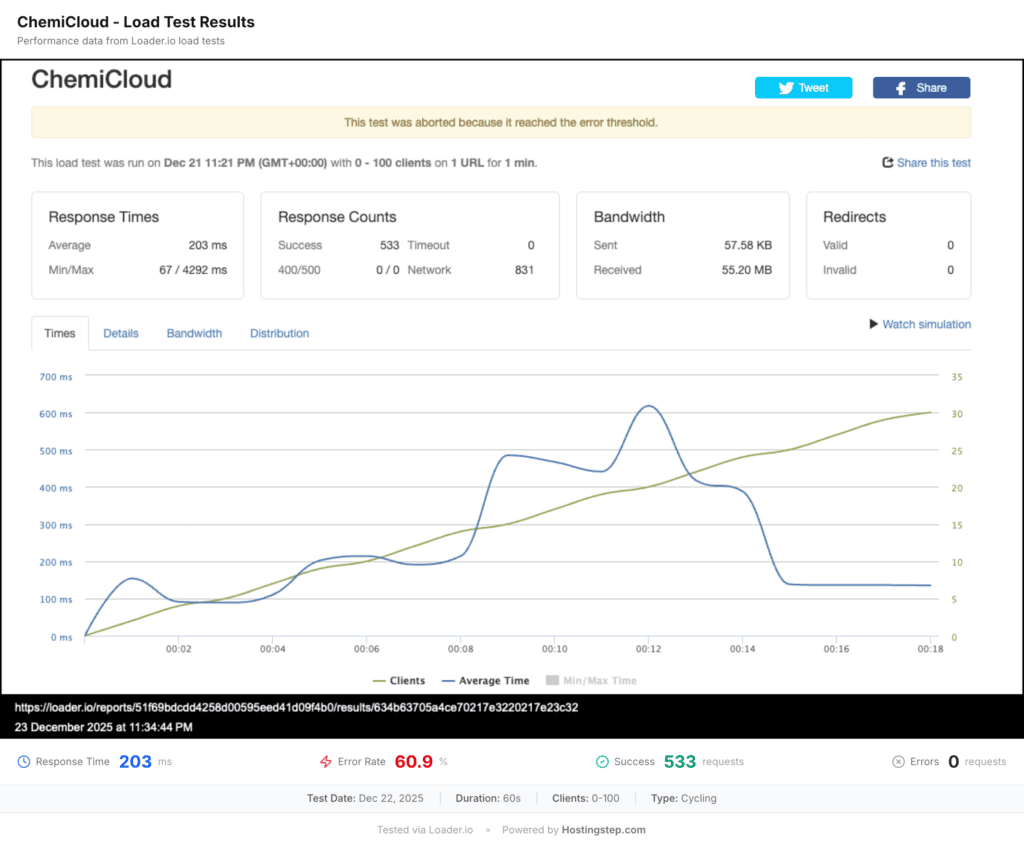Show the Min/Max Time series in legend
This screenshot has width=1024, height=847.
[x=591, y=681]
